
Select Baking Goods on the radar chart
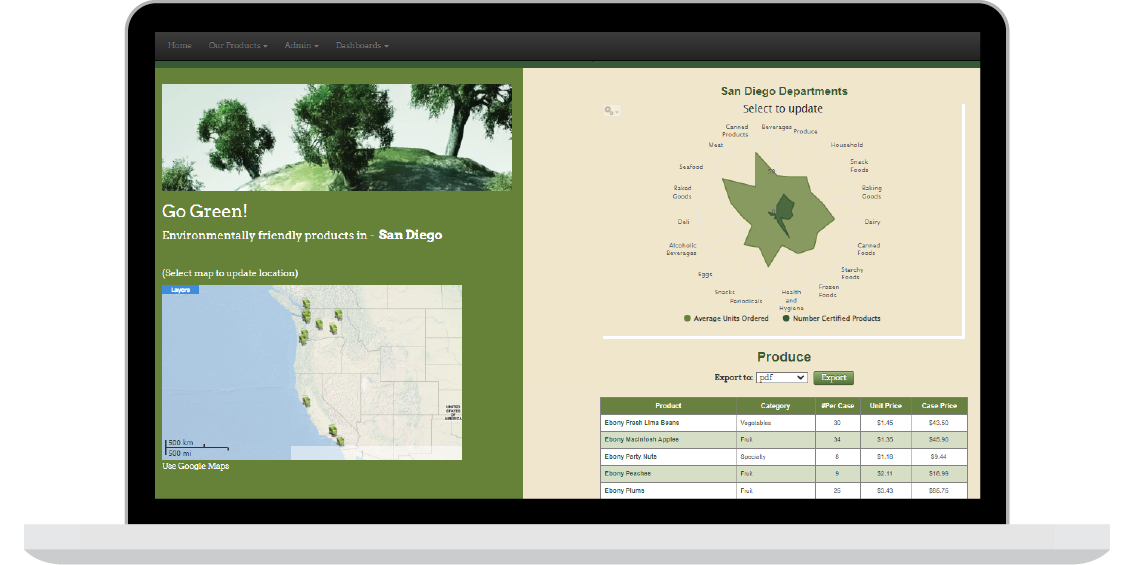tap(871, 192)
